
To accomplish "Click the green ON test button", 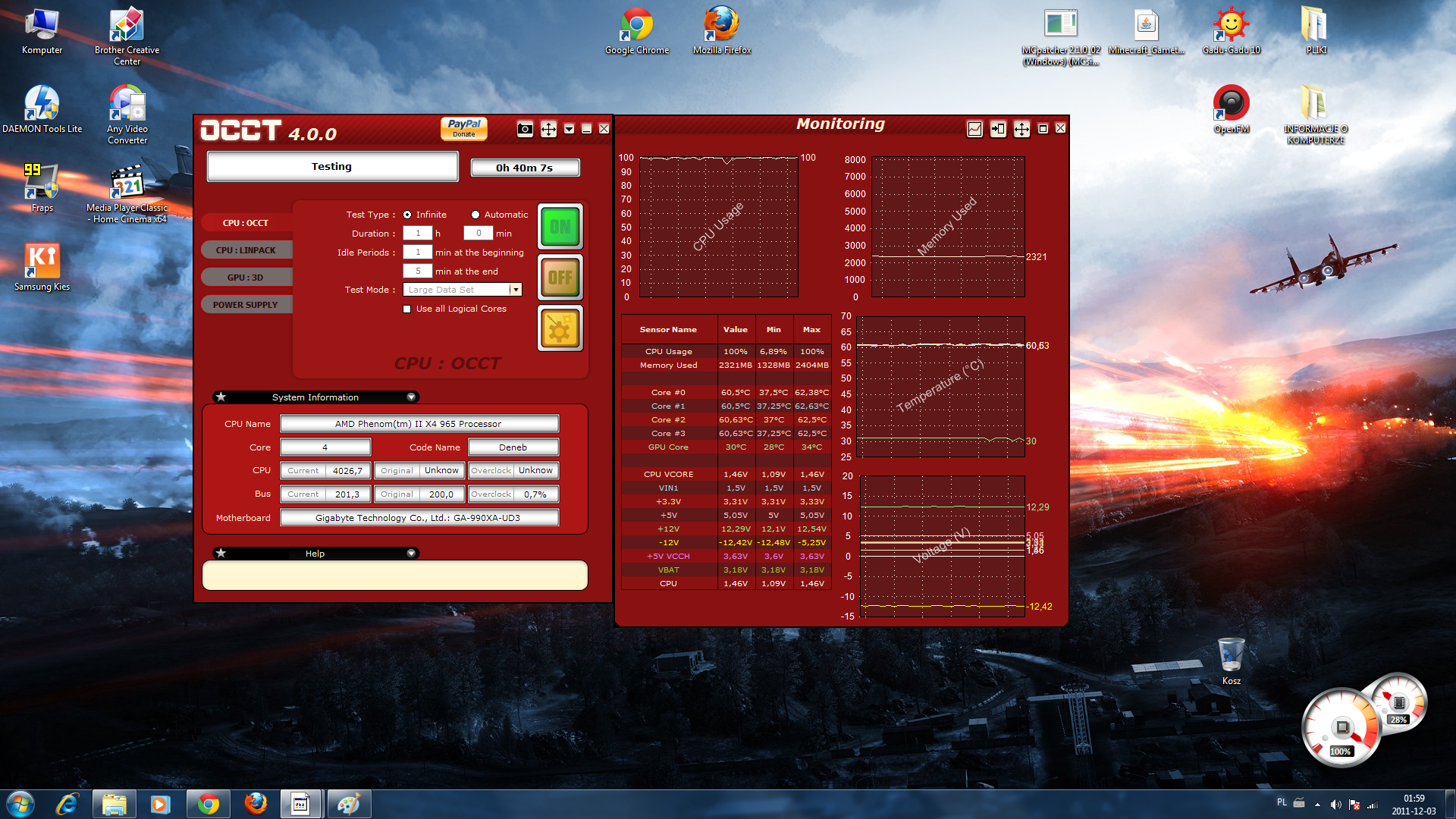I will (x=560, y=227).
